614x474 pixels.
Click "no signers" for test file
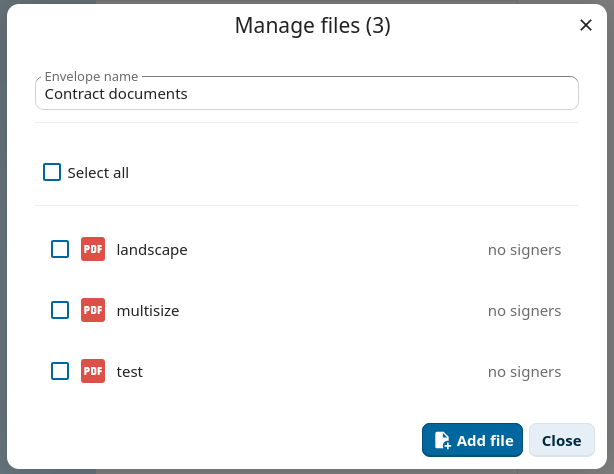coord(524,371)
